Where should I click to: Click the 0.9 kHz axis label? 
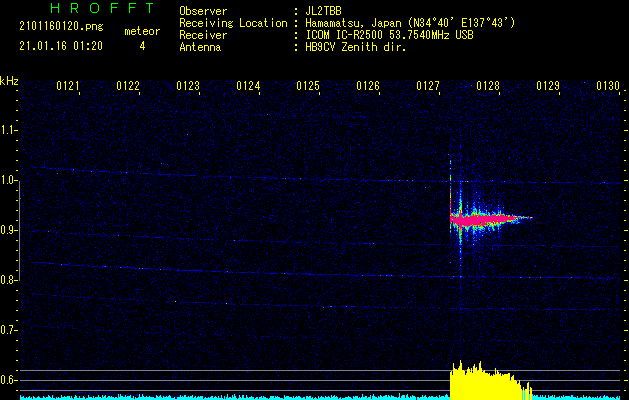coord(8,230)
